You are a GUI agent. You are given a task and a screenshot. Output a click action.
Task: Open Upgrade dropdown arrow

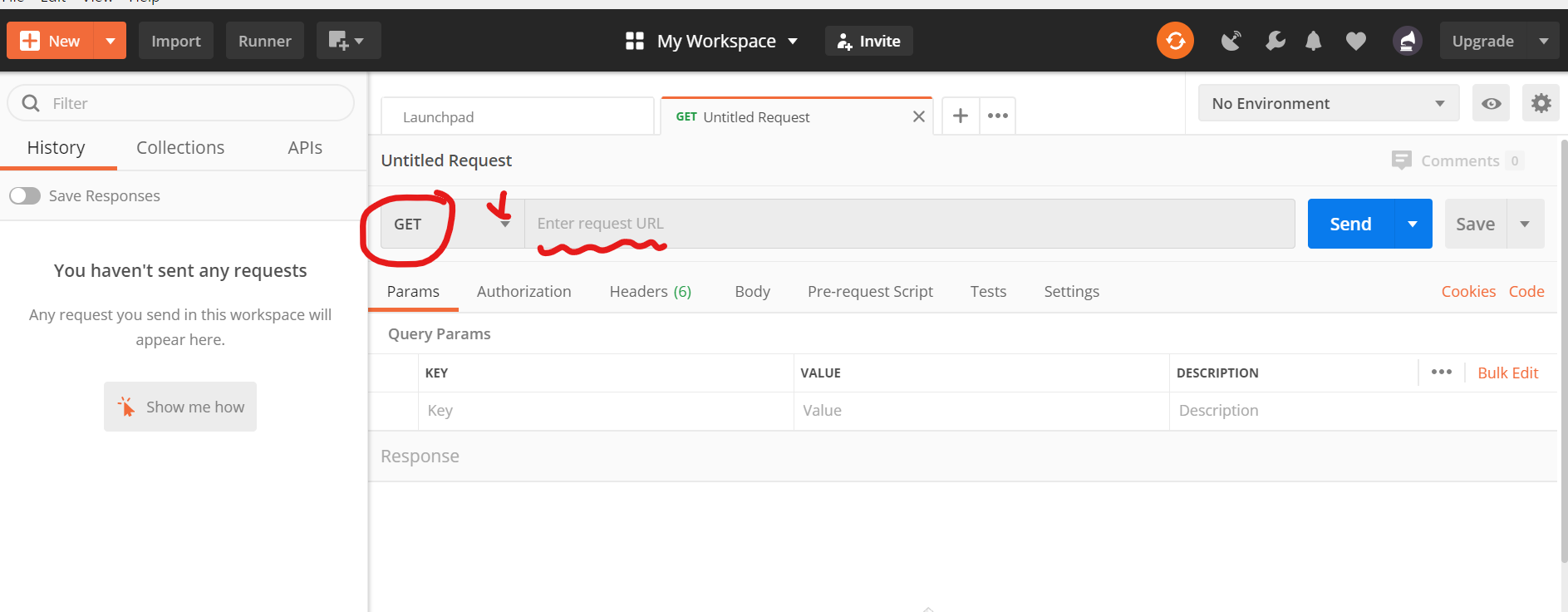click(1544, 41)
